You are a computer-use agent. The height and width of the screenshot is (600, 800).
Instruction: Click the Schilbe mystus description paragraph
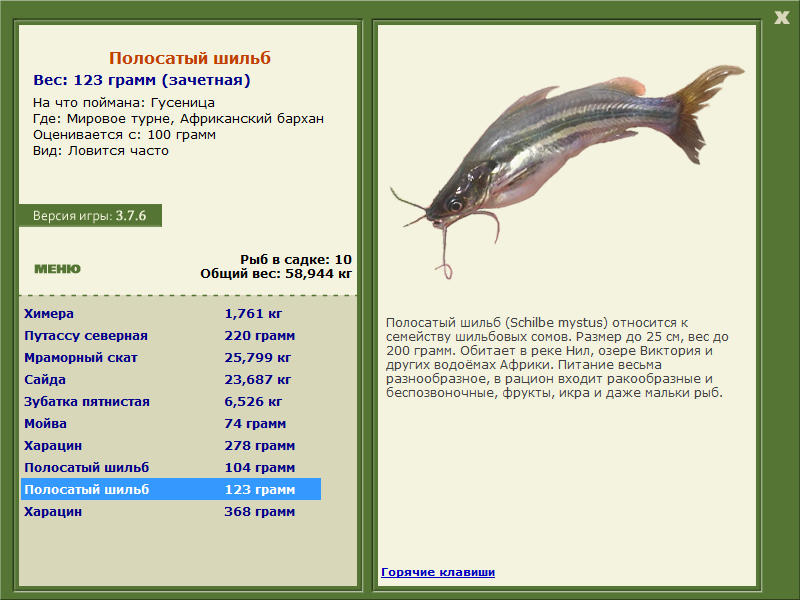click(x=557, y=358)
